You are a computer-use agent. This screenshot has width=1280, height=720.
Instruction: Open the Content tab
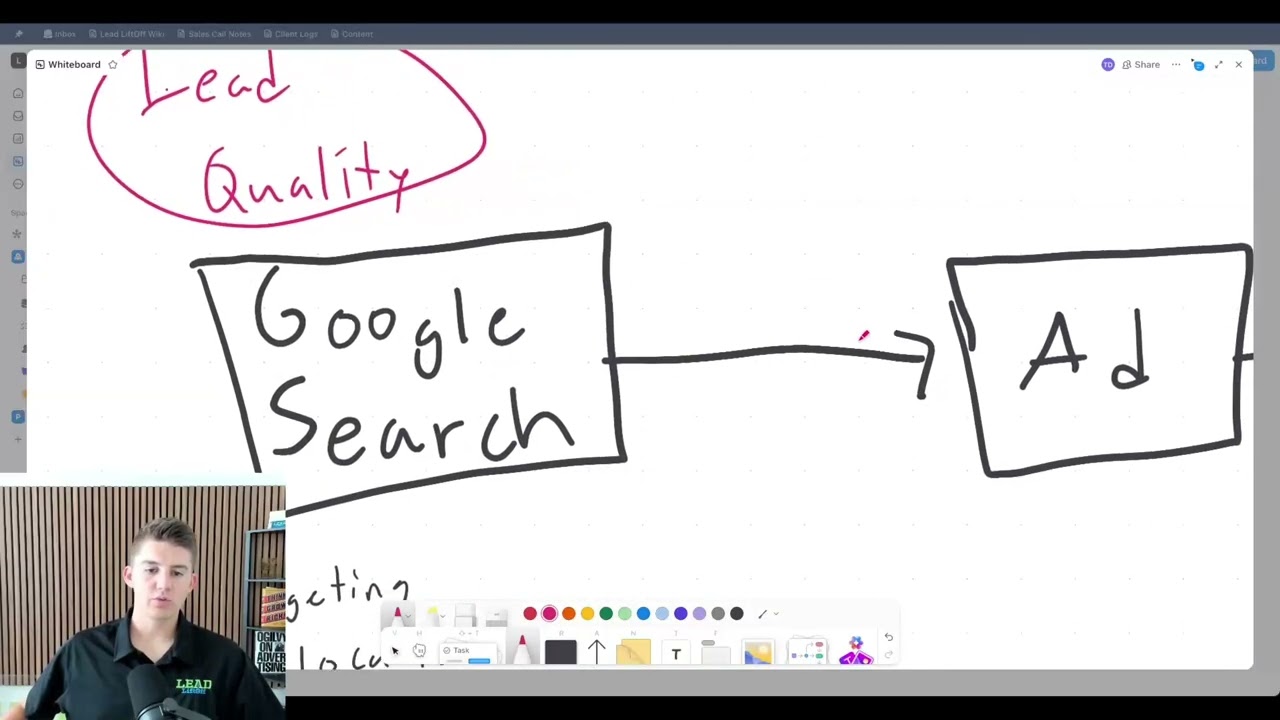click(x=351, y=34)
